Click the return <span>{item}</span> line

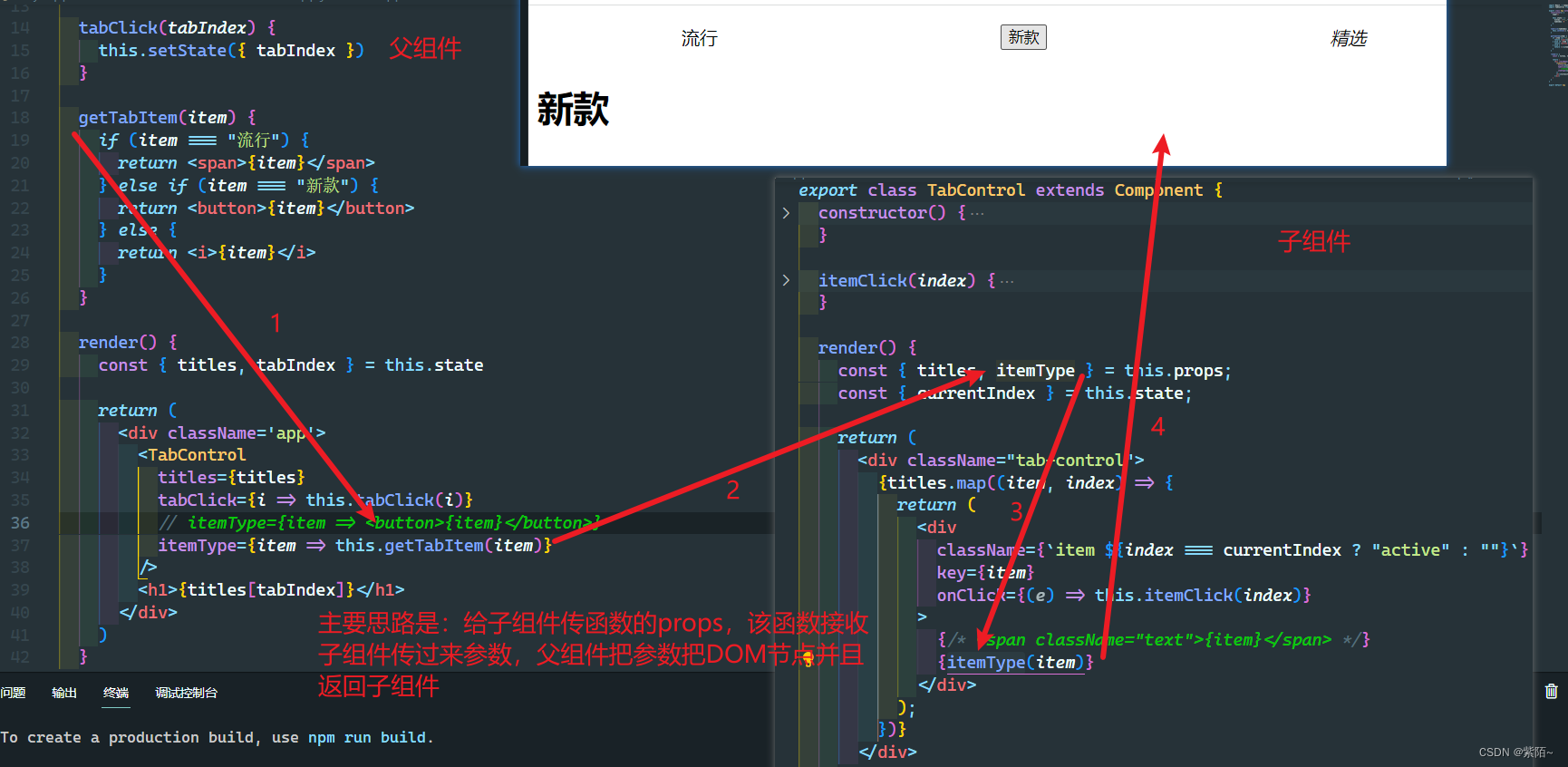247,163
